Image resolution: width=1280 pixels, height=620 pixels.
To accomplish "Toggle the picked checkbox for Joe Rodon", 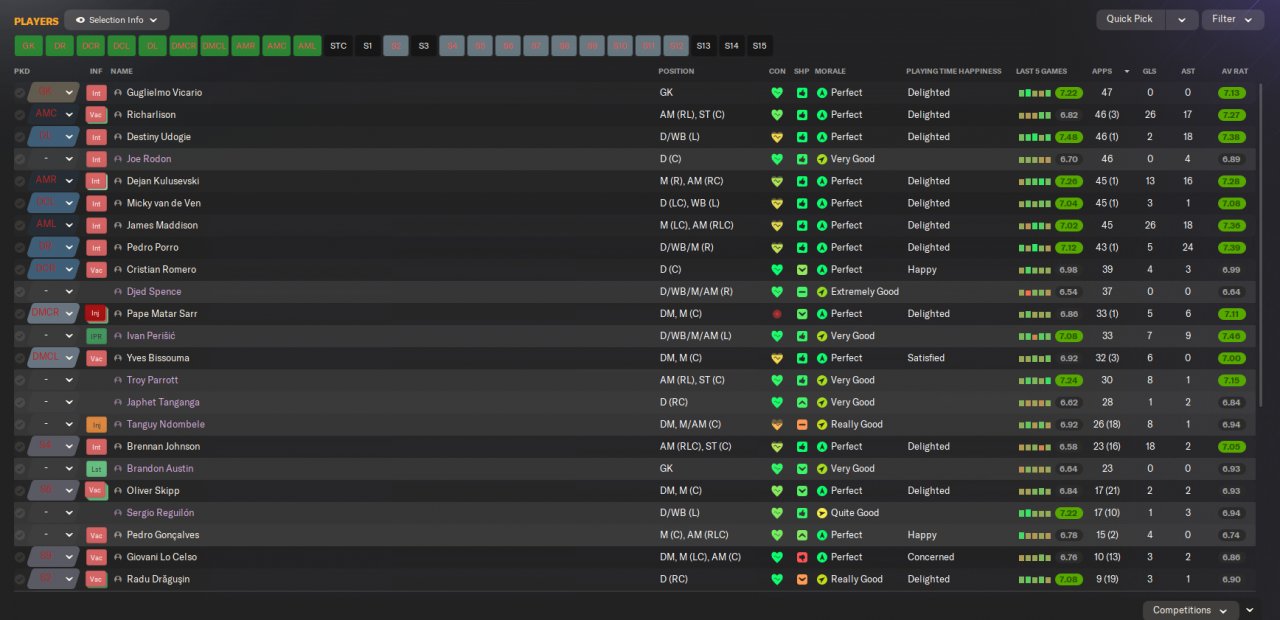I will tap(20, 159).
